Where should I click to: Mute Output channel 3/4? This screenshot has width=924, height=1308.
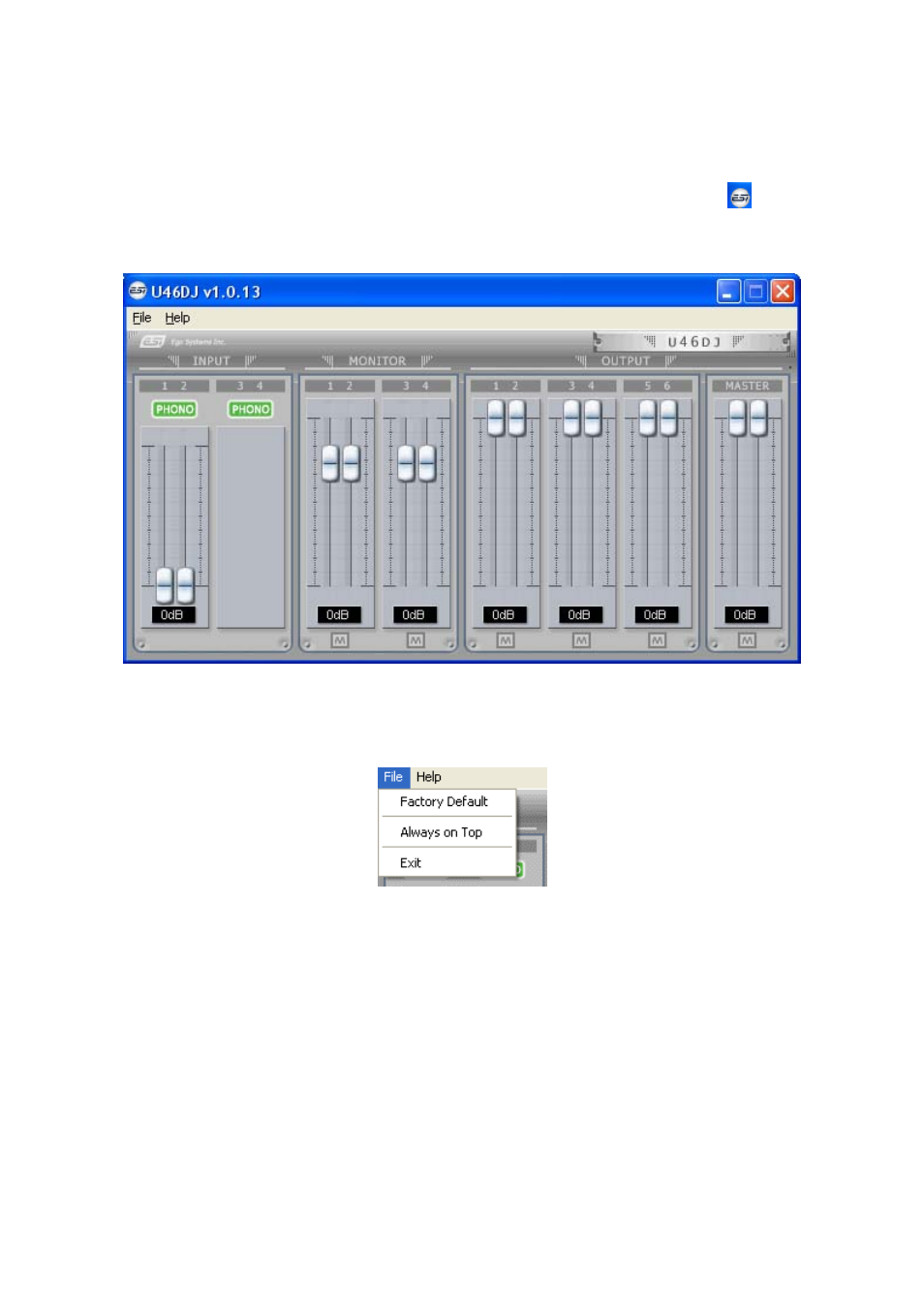(x=581, y=640)
